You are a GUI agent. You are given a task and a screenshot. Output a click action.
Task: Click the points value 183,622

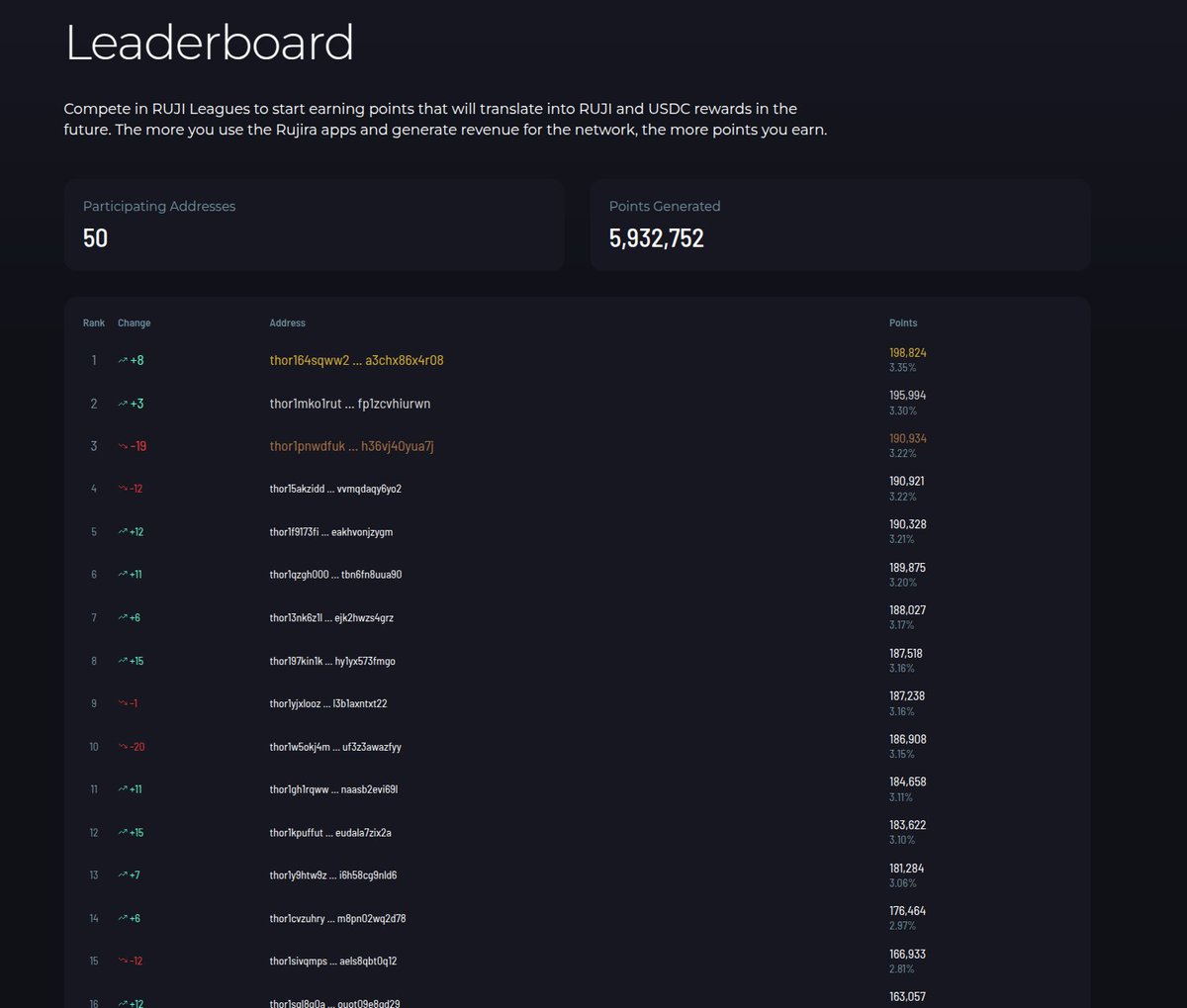pos(907,825)
